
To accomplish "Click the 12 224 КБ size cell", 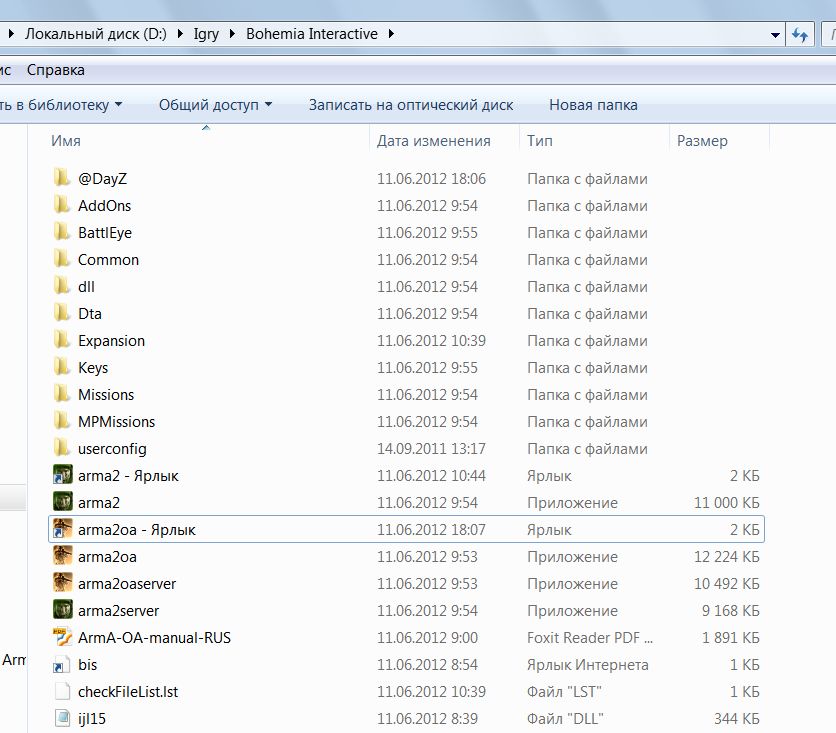I will pyautogui.click(x=726, y=557).
